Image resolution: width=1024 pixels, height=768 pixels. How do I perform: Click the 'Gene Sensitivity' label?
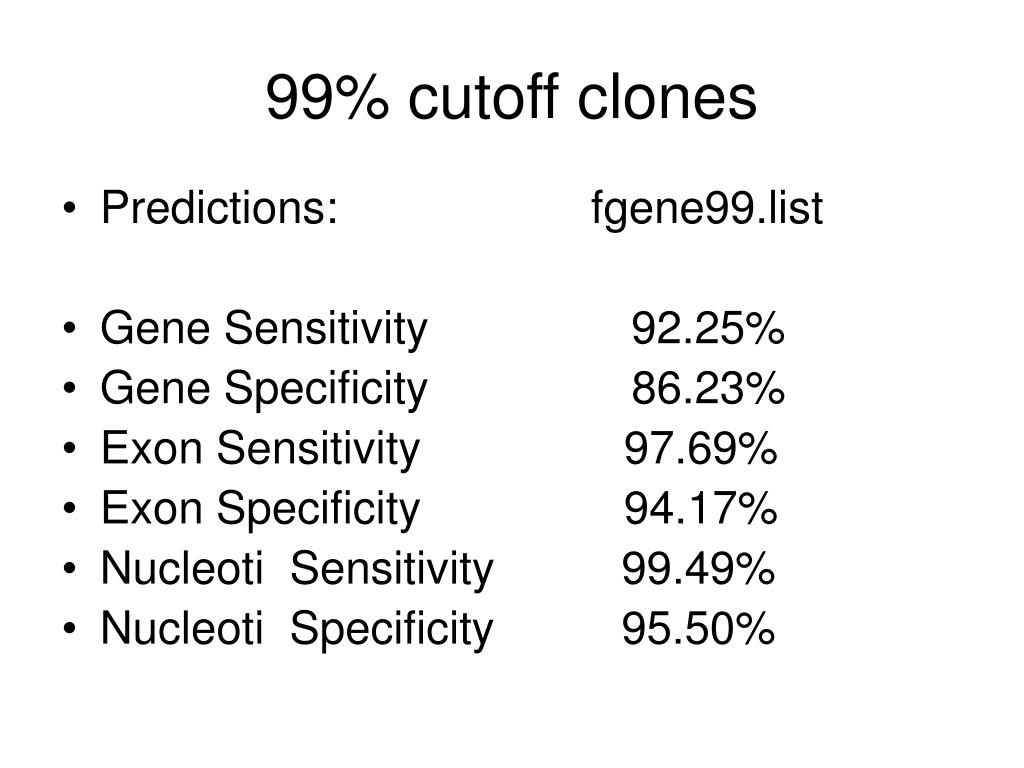[x=263, y=330]
